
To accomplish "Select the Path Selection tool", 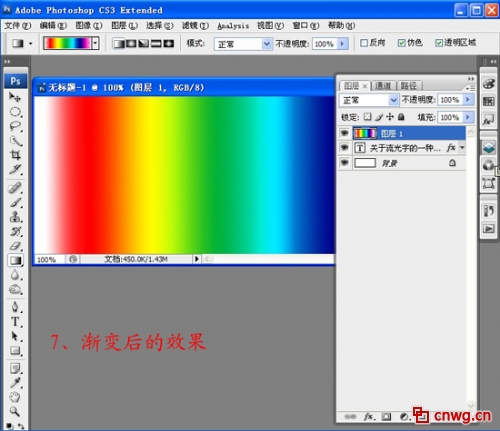I will [15, 336].
